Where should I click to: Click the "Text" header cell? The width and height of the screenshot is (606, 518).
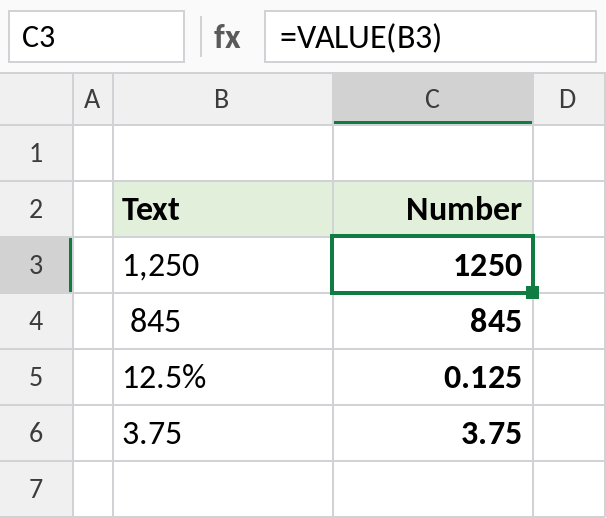pyautogui.click(x=223, y=209)
